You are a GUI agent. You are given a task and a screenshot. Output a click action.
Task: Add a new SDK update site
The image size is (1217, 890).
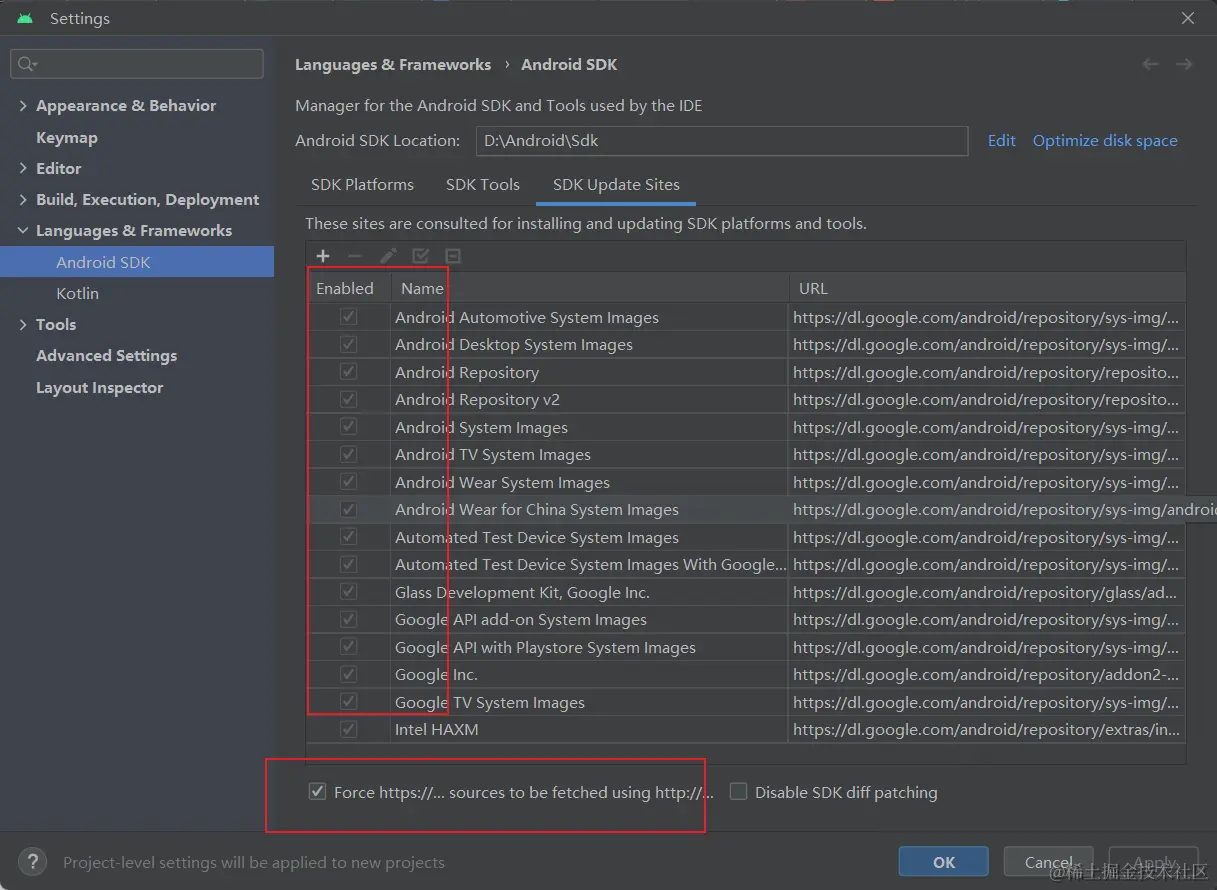[323, 256]
